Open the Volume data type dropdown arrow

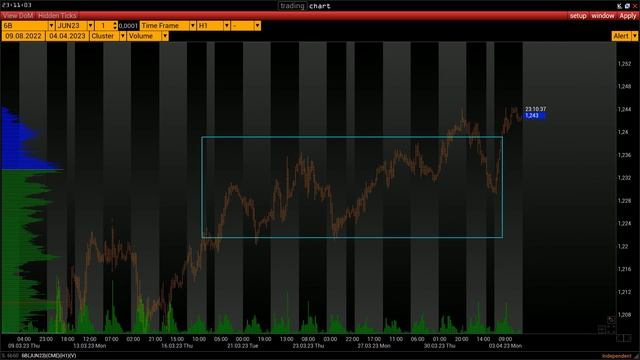(165, 36)
